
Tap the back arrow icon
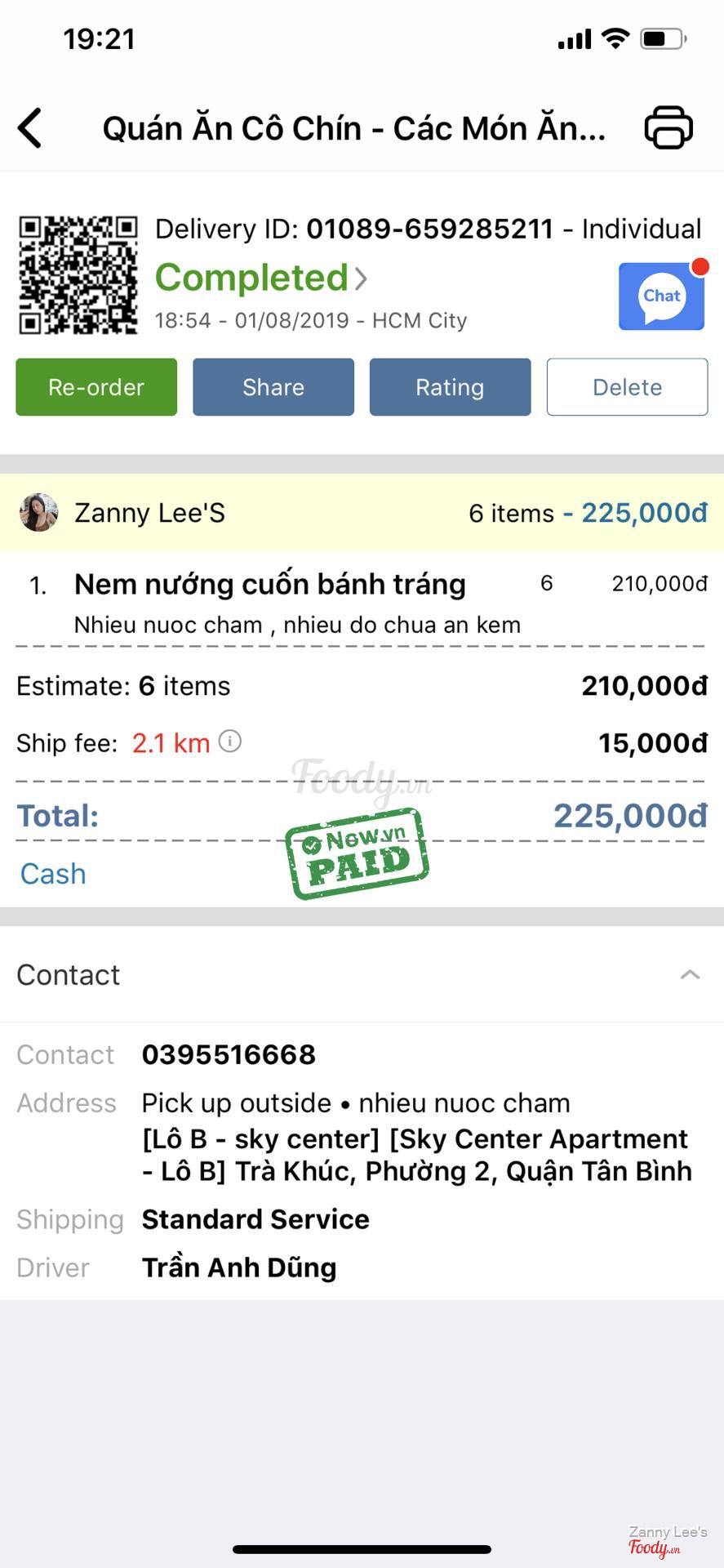coord(30,128)
